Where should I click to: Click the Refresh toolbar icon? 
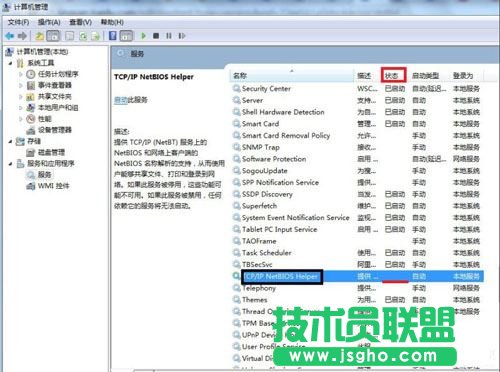[x=83, y=36]
